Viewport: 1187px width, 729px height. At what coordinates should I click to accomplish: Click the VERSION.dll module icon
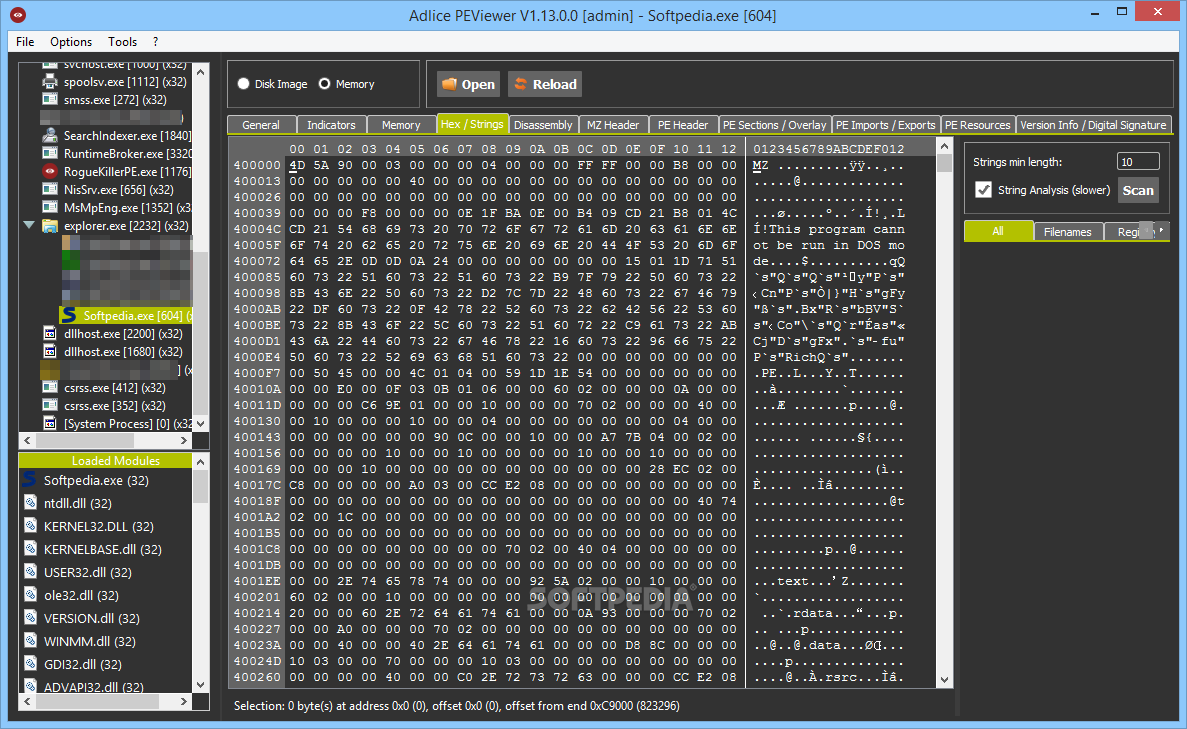tap(30, 618)
